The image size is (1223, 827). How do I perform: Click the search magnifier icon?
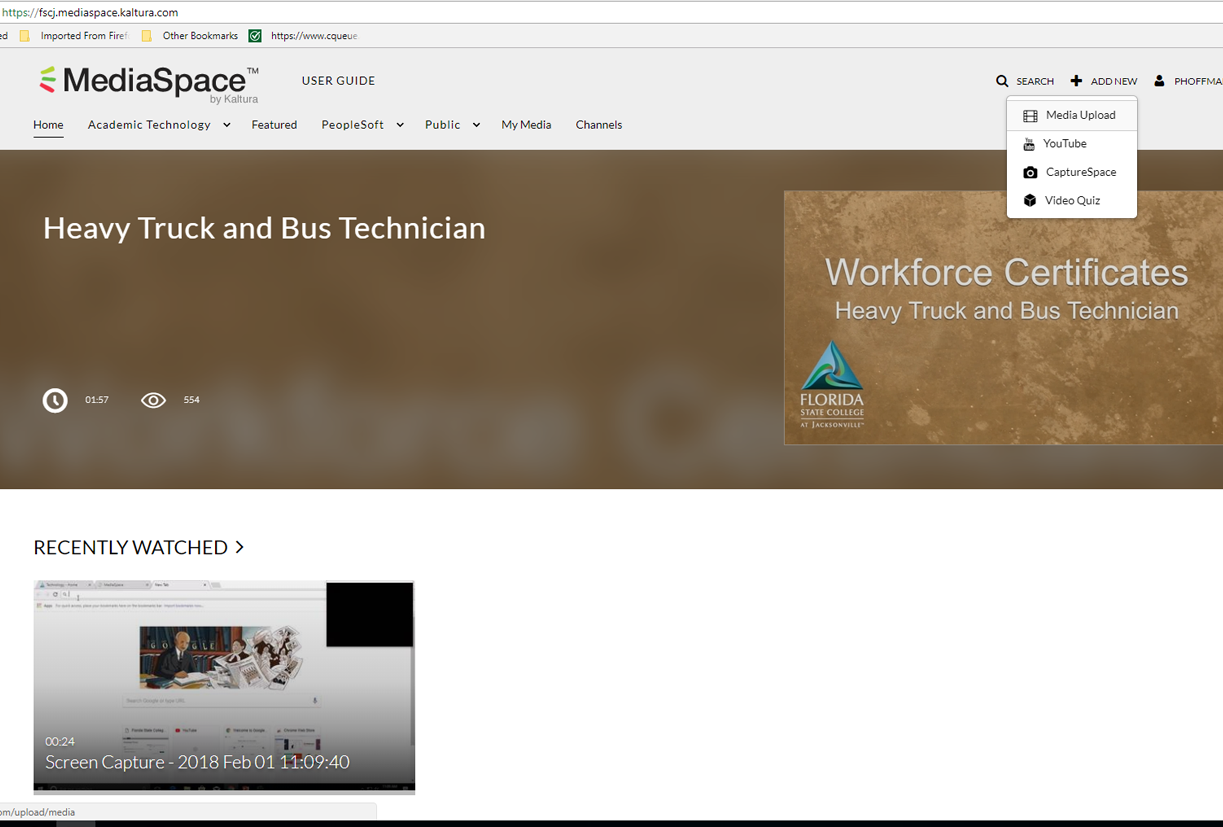coord(1002,81)
